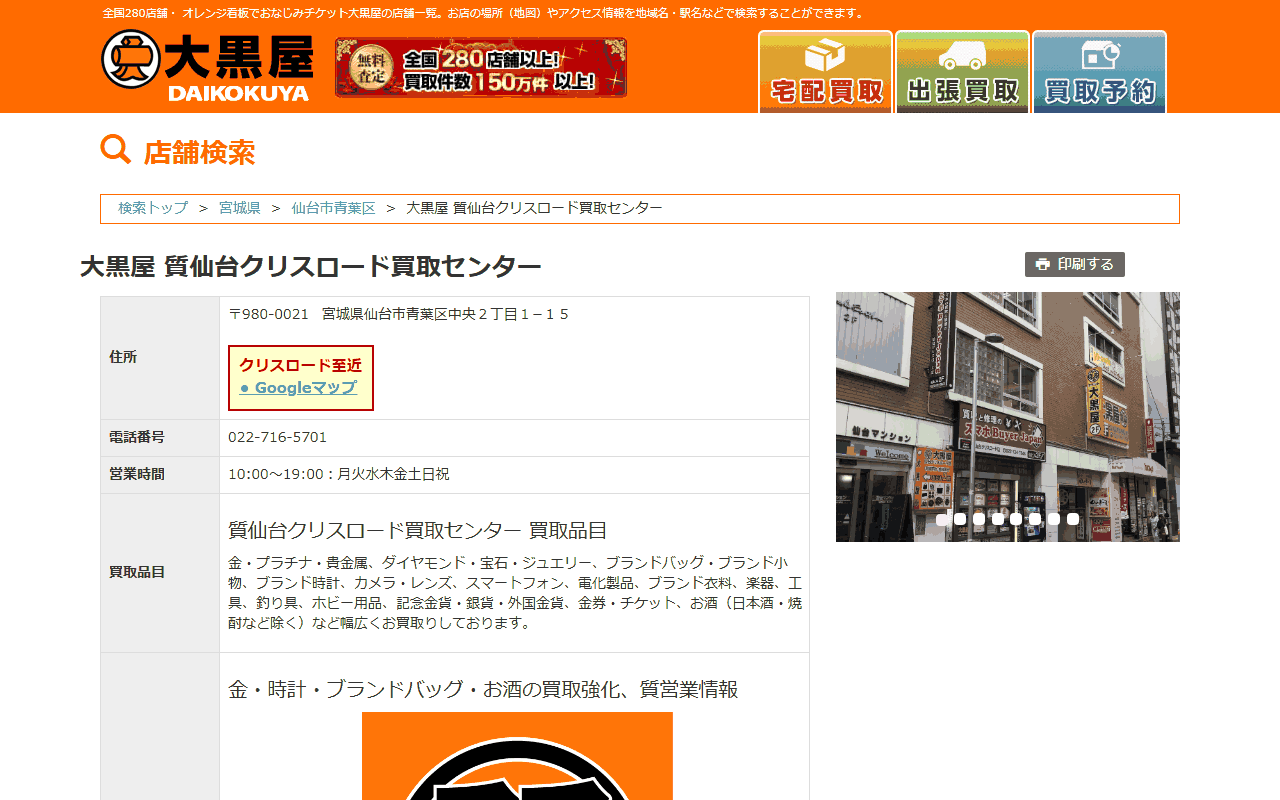Screen dimensions: 1280x800
Task: Go to 検索トップ in the breadcrumb
Action: [153, 208]
